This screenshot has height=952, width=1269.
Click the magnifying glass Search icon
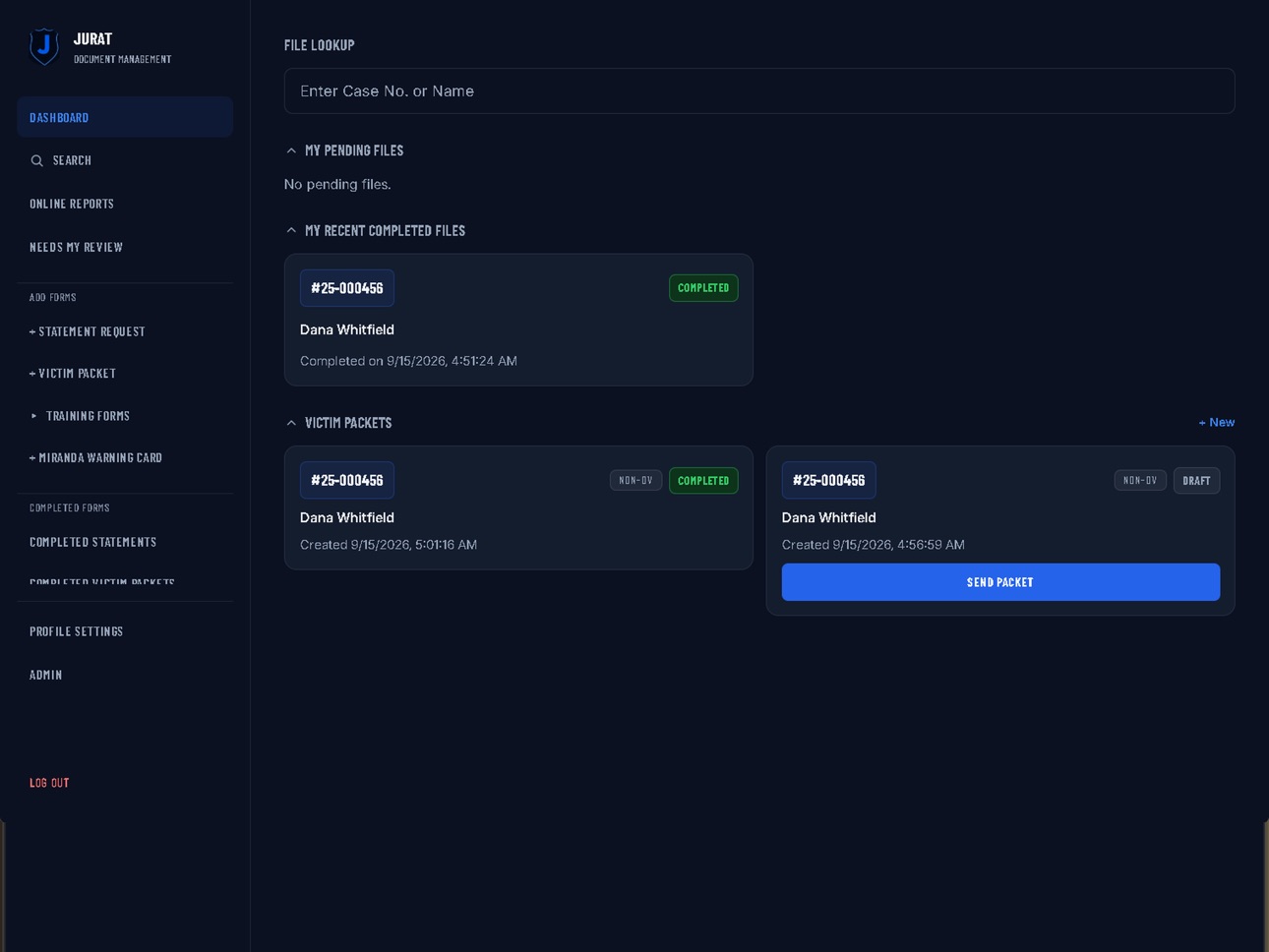point(37,160)
